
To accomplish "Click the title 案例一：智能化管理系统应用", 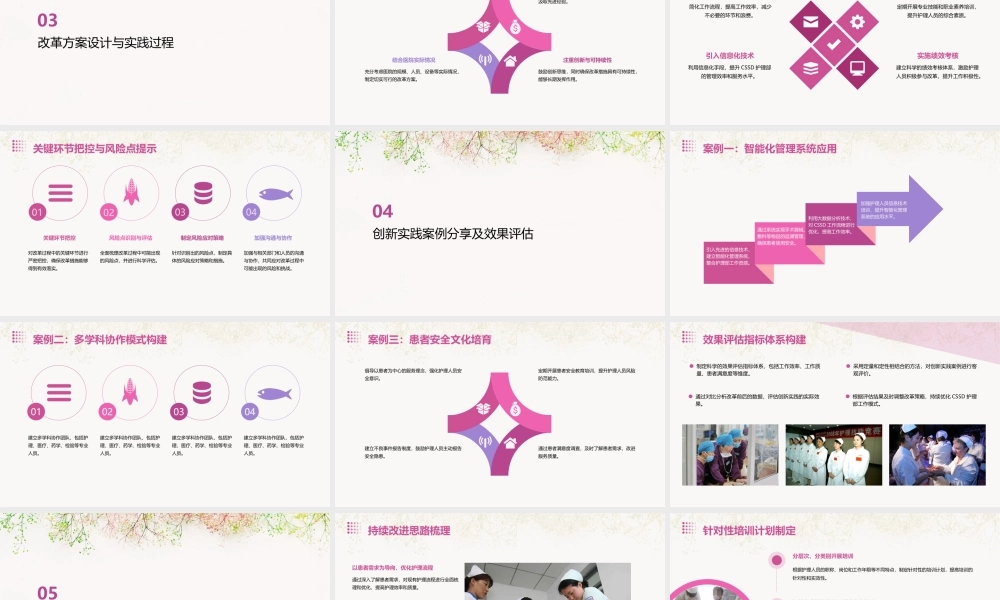I will click(769, 149).
